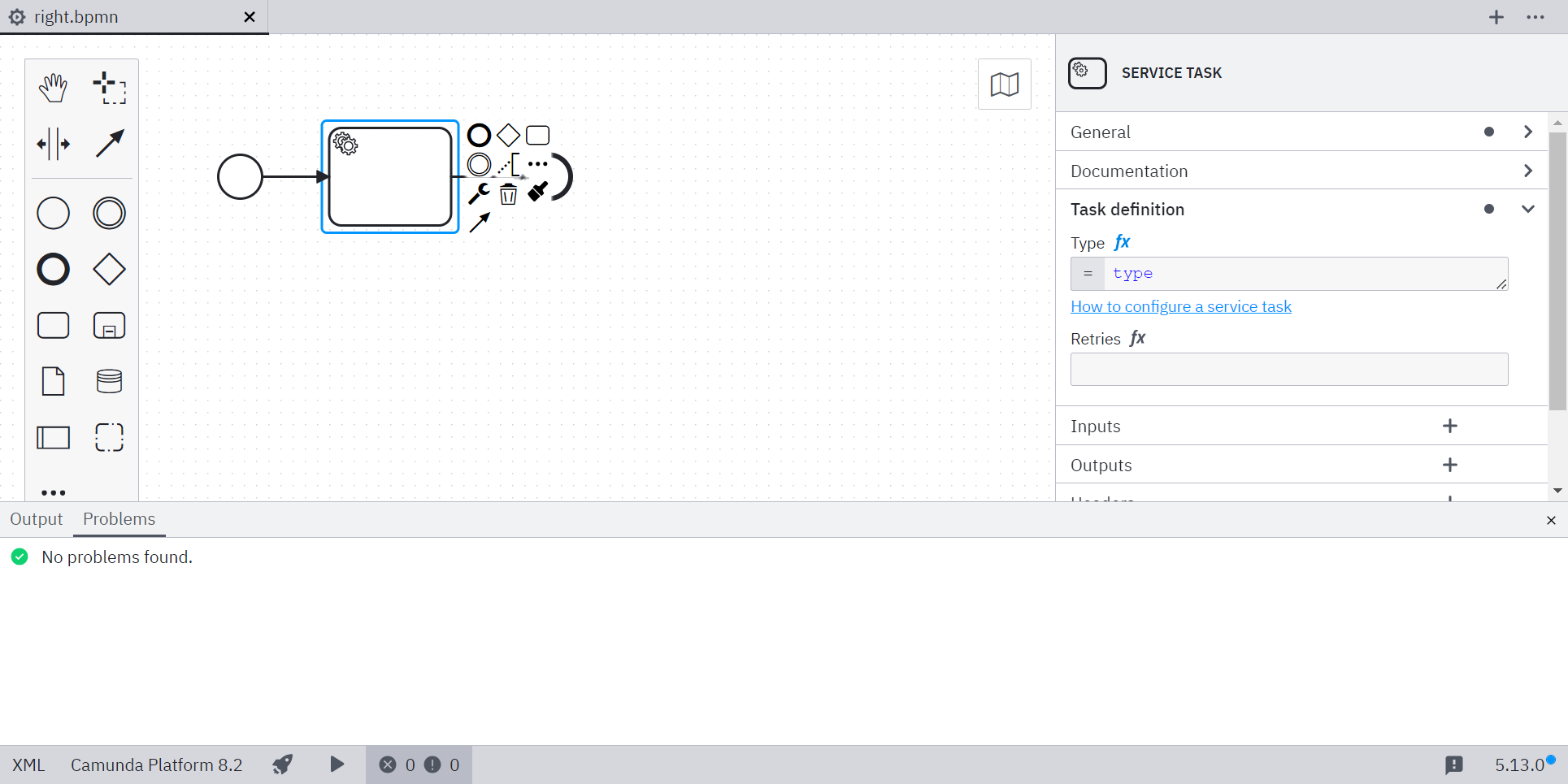Select Start Event shape in palette
1568x784 pixels.
coord(54,214)
